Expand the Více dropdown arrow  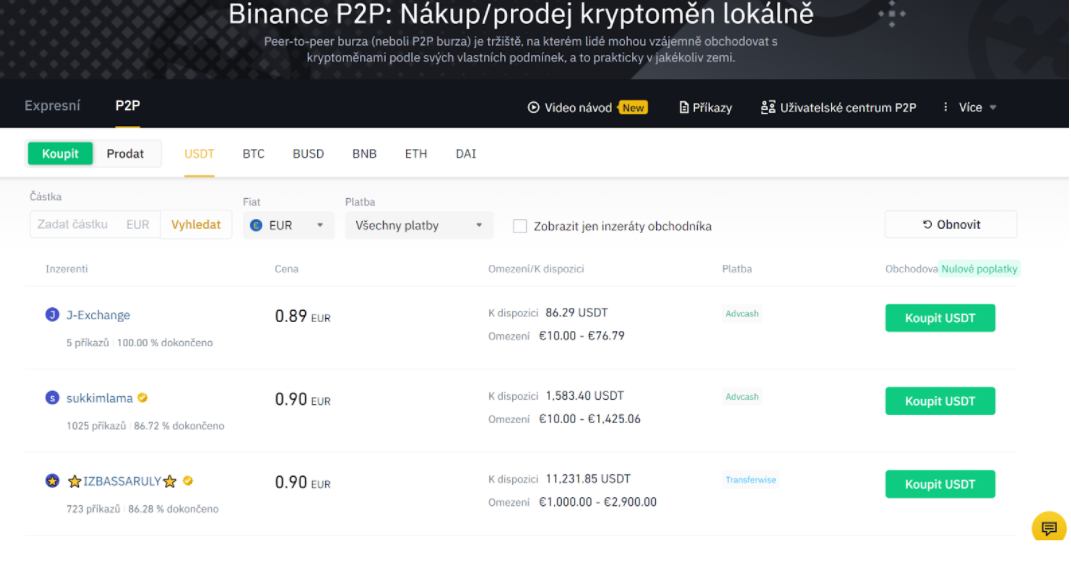(993, 107)
